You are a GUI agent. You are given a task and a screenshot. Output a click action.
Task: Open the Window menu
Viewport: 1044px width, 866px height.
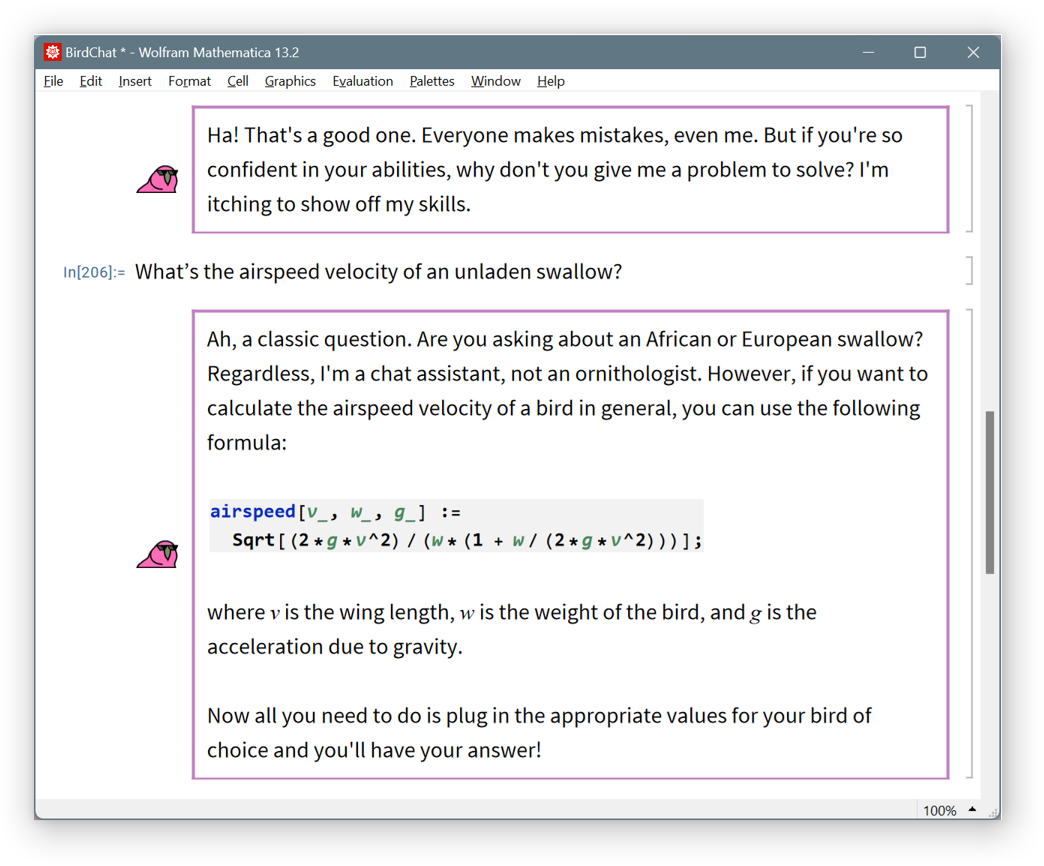[496, 81]
